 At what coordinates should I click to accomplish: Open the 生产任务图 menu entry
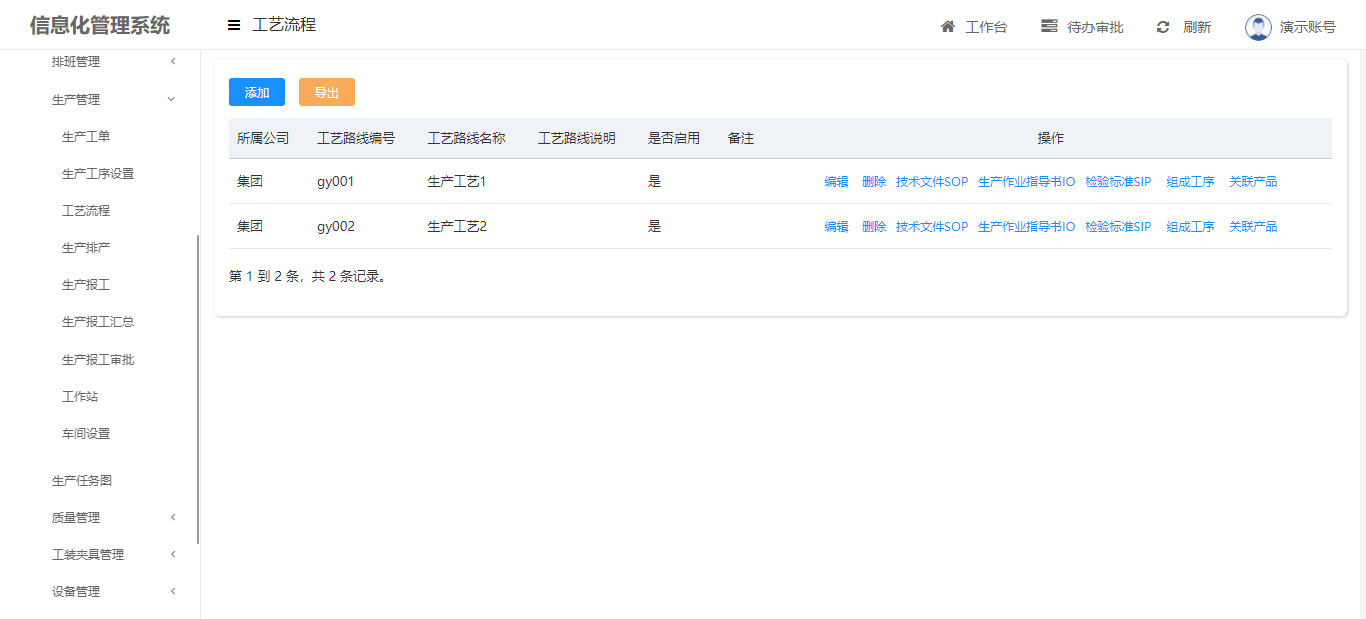tap(82, 481)
